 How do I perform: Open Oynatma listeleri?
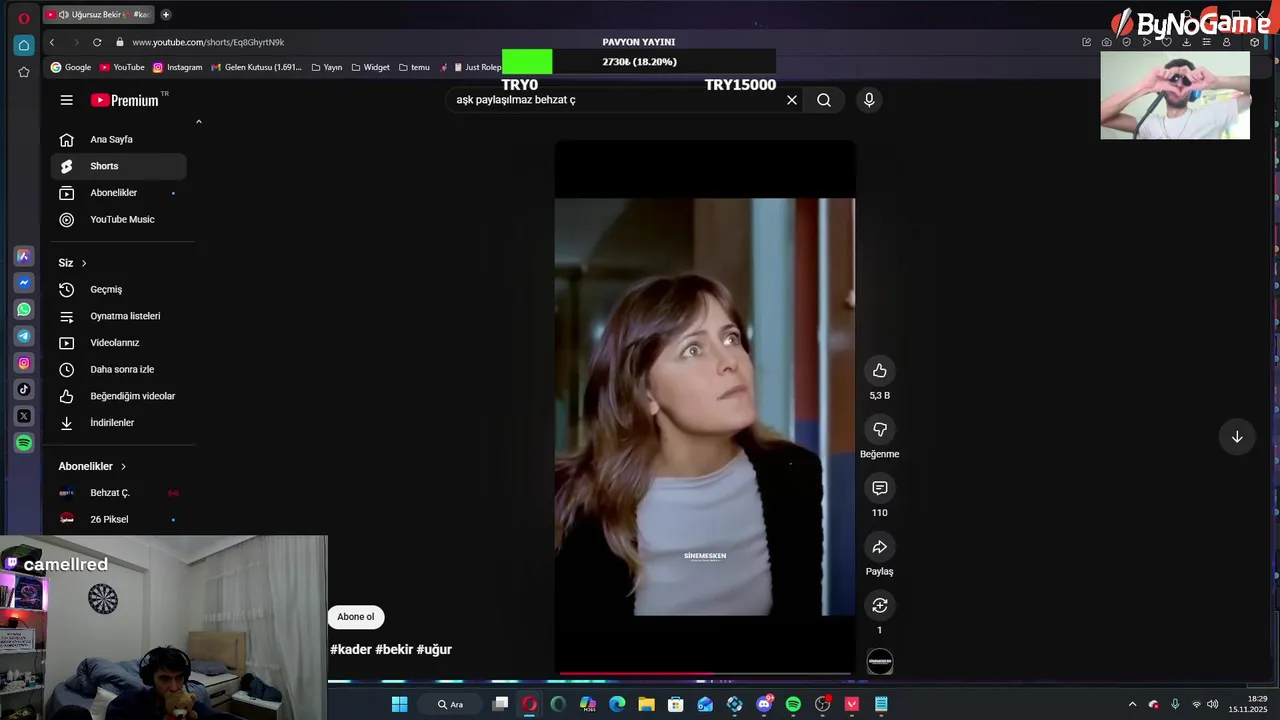point(119,316)
